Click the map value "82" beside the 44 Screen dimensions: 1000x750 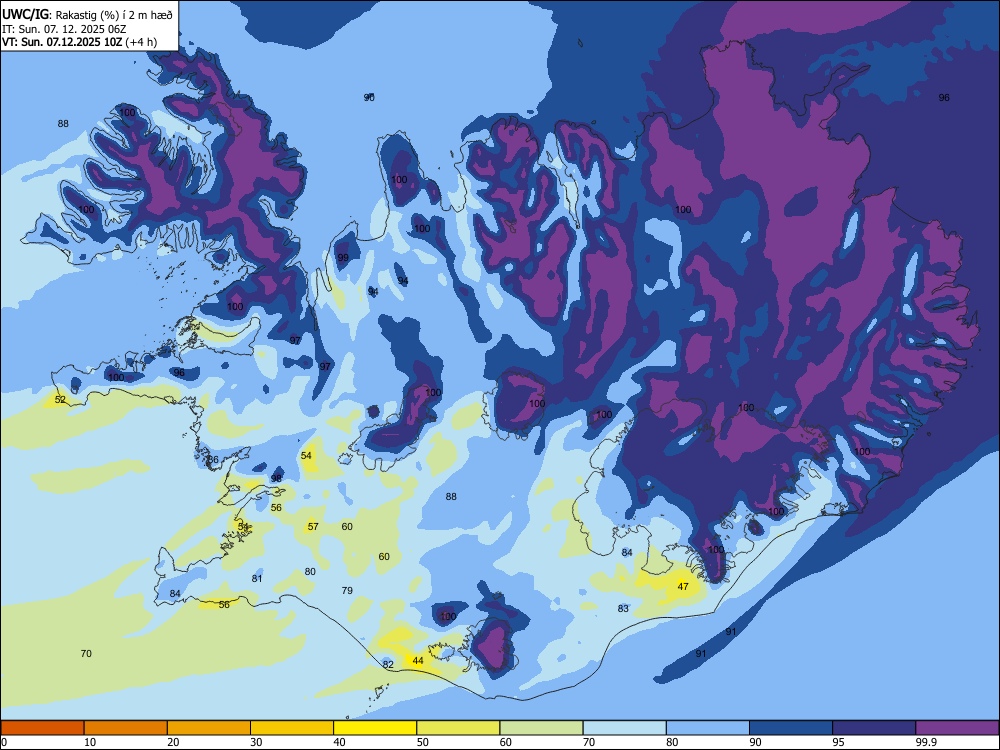tap(388, 665)
